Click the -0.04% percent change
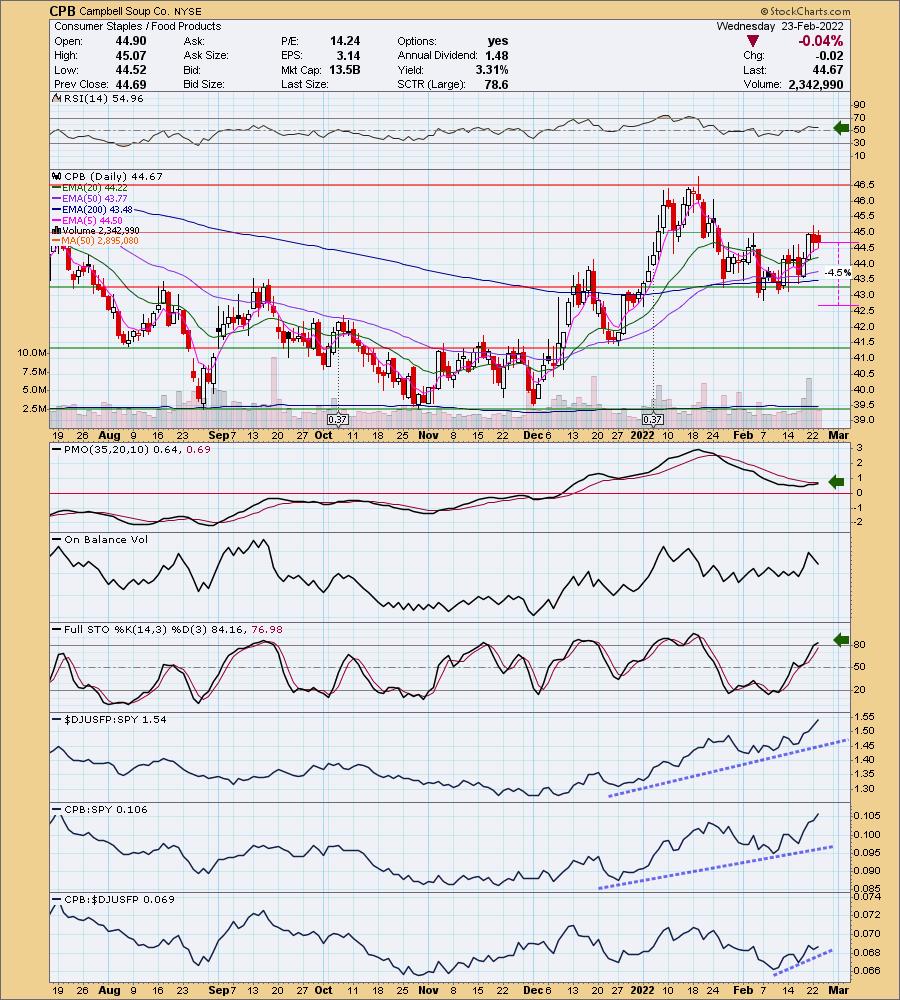 click(x=820, y=41)
